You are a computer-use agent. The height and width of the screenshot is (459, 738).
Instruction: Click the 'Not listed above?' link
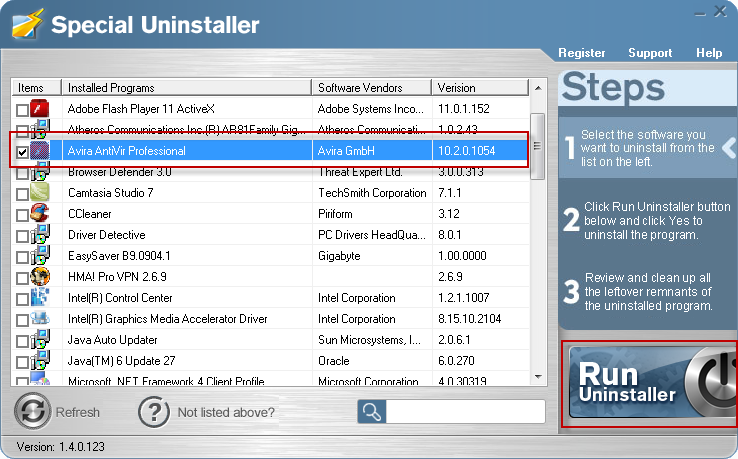(x=226, y=412)
